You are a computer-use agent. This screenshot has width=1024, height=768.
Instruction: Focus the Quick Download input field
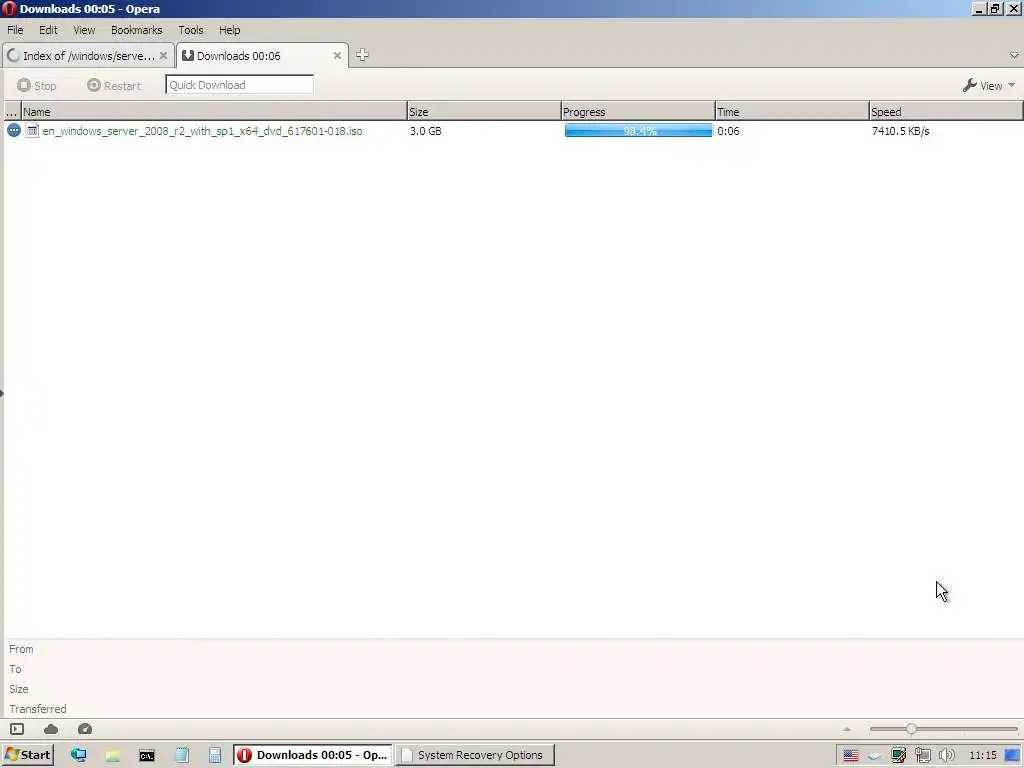point(239,85)
